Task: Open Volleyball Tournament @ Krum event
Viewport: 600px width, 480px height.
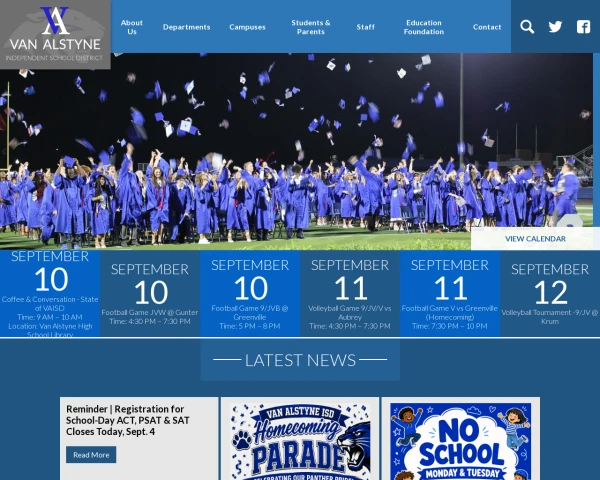Action: [550, 294]
